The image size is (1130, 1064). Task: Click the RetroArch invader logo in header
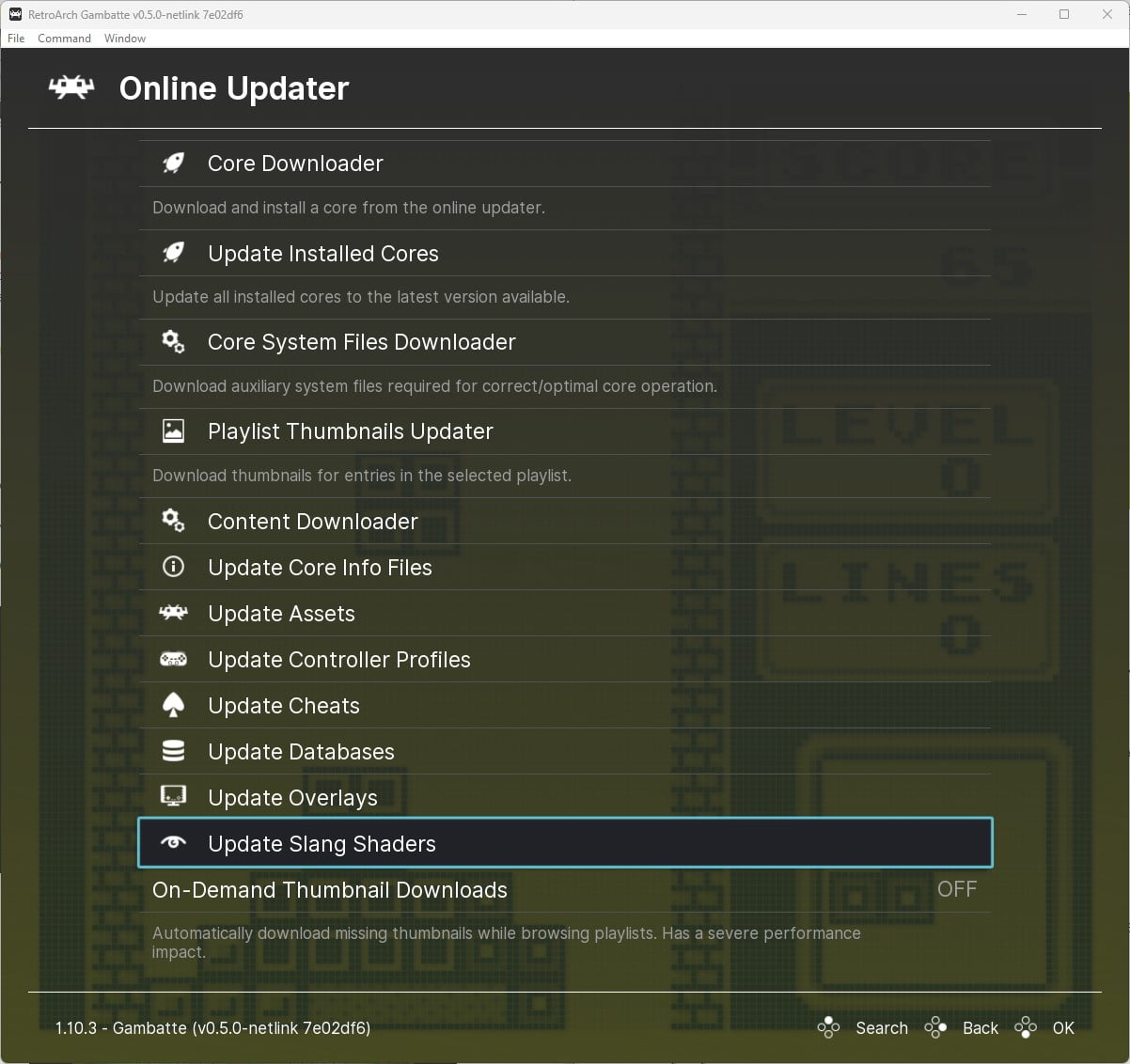point(71,88)
